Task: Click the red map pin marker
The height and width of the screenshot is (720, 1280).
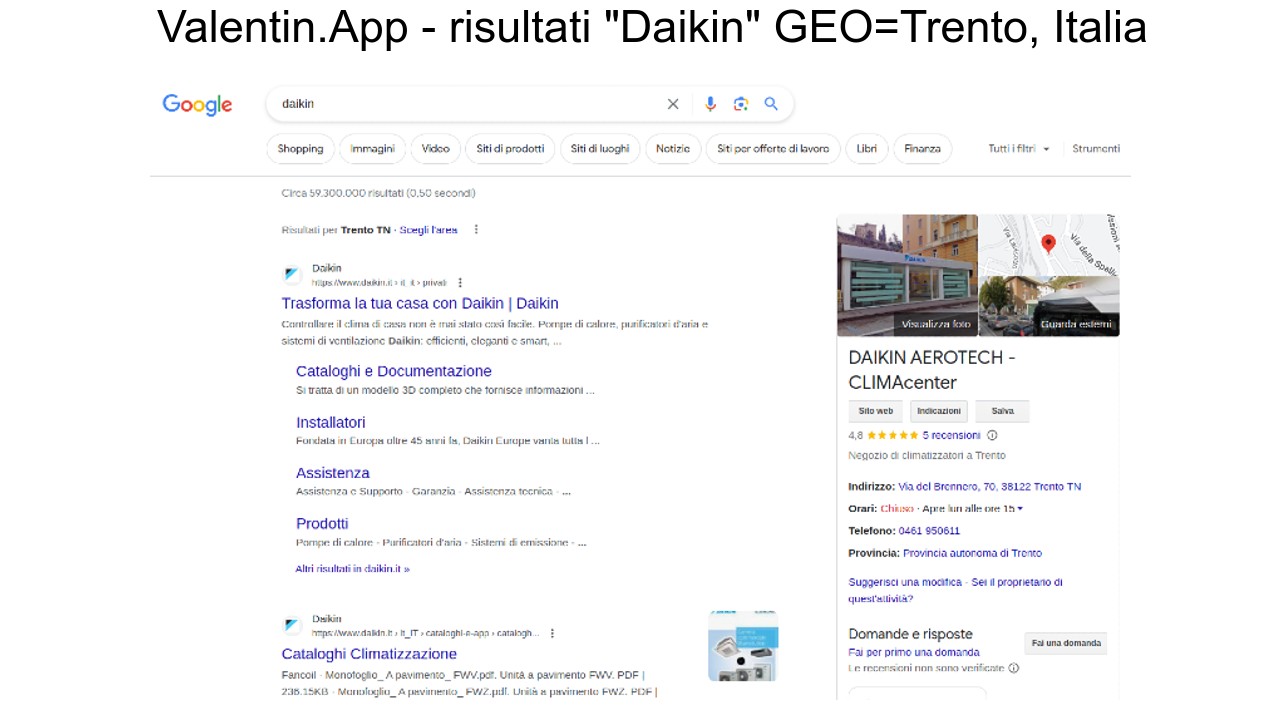Action: [1048, 243]
